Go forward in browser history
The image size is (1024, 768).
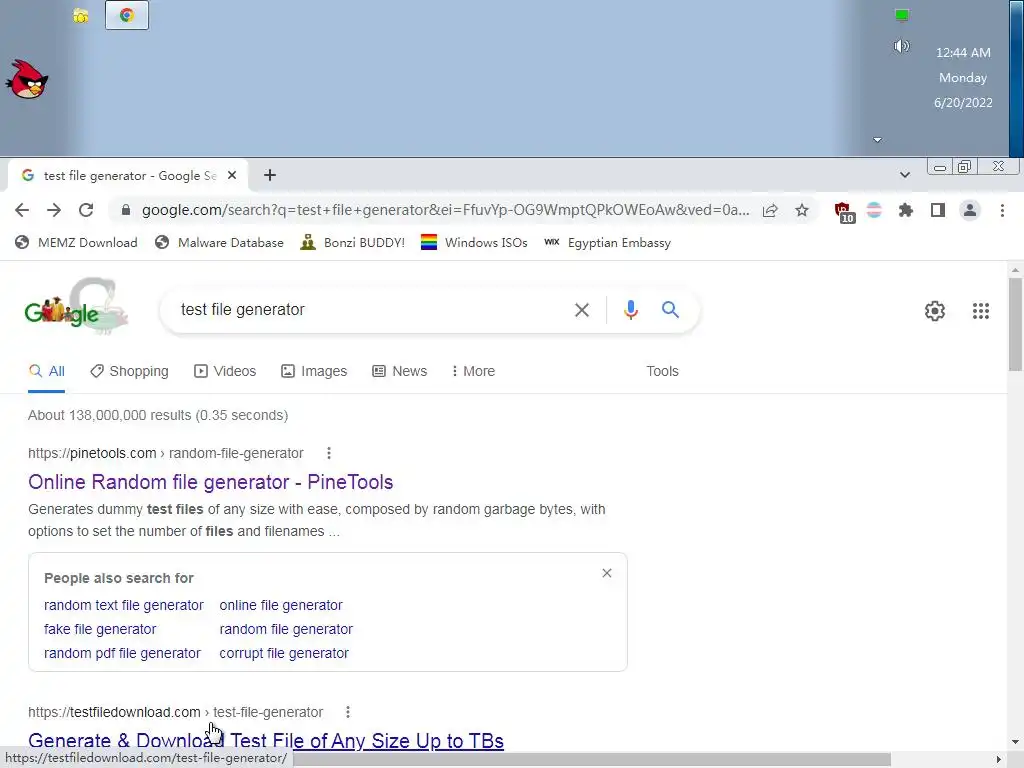point(54,210)
